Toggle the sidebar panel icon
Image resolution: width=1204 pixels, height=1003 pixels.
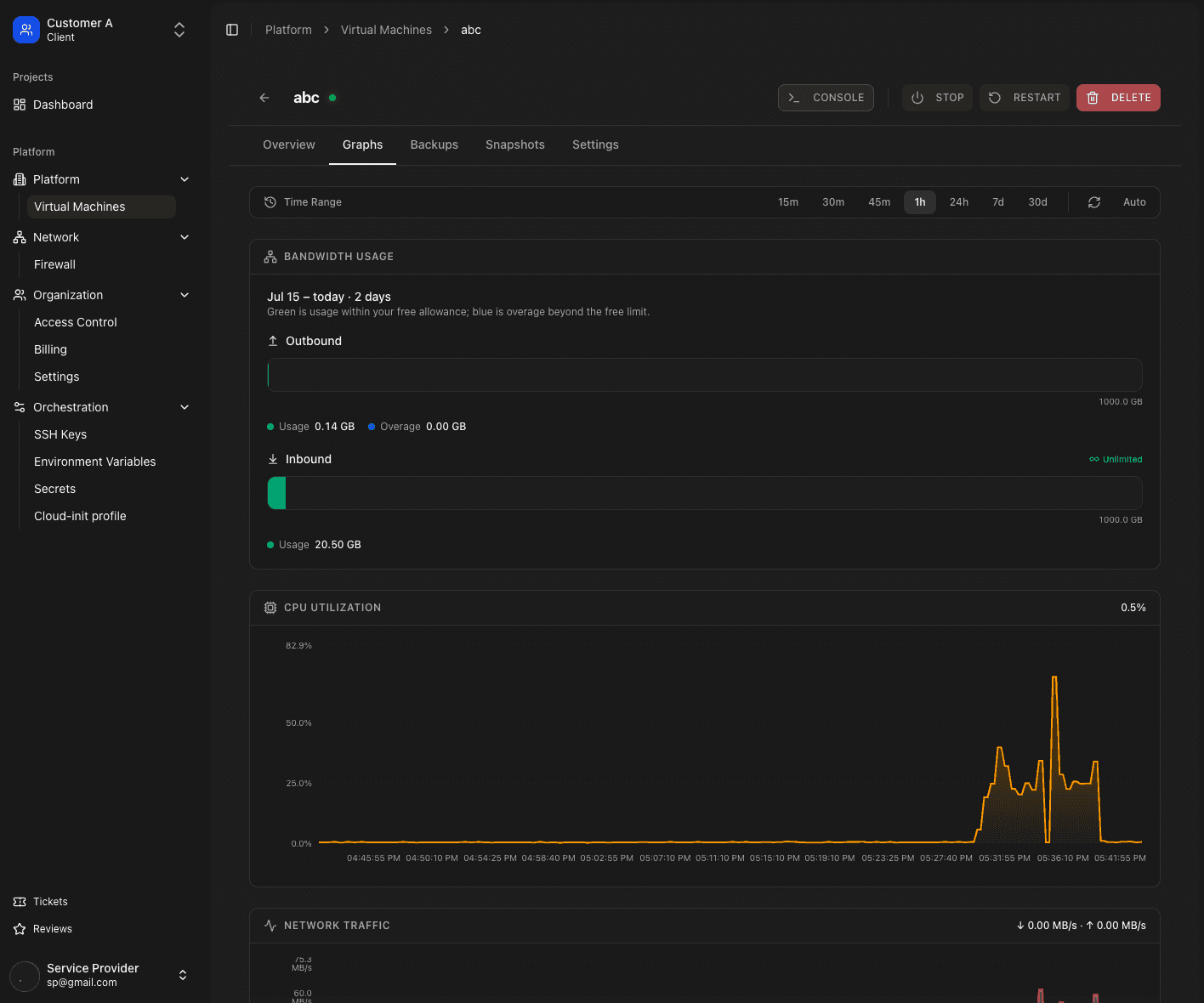(x=232, y=30)
